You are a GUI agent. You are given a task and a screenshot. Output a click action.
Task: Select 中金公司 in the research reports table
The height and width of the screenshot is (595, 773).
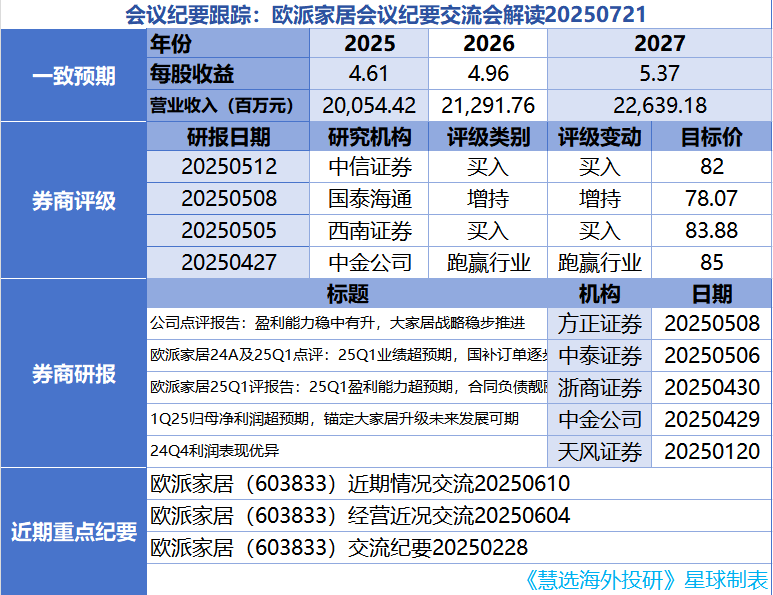(599, 419)
